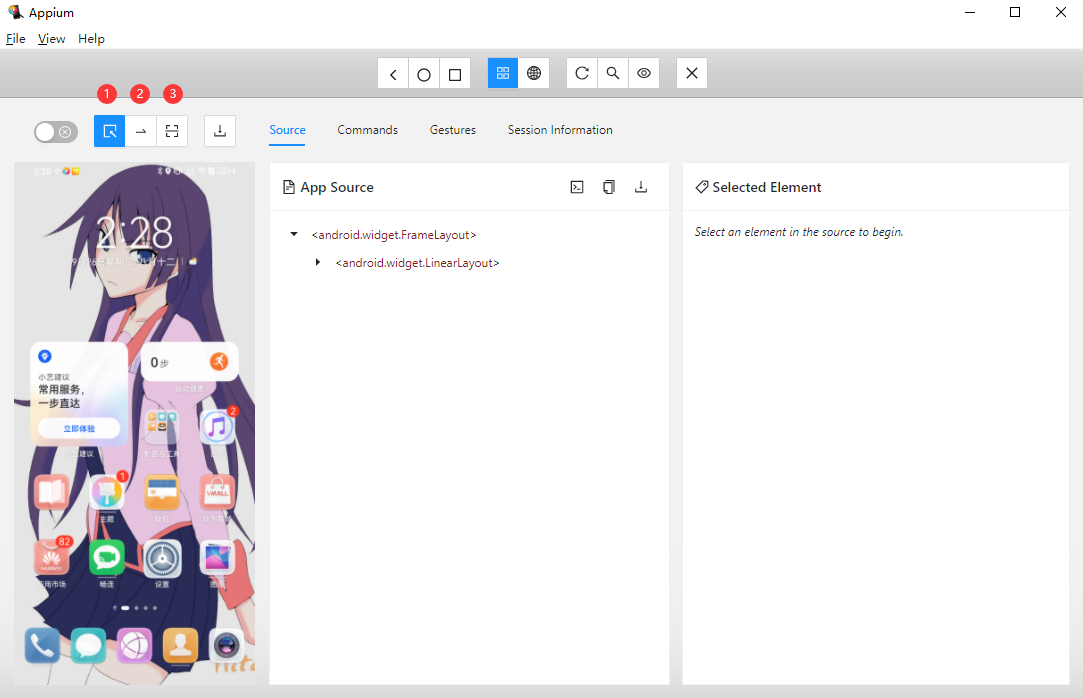Start recording with the eye icon
The image size is (1083, 698).
point(644,74)
